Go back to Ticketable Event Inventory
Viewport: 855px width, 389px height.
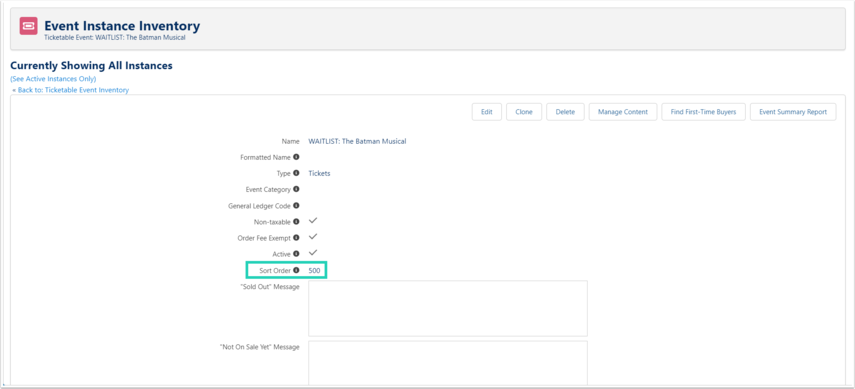tap(73, 90)
